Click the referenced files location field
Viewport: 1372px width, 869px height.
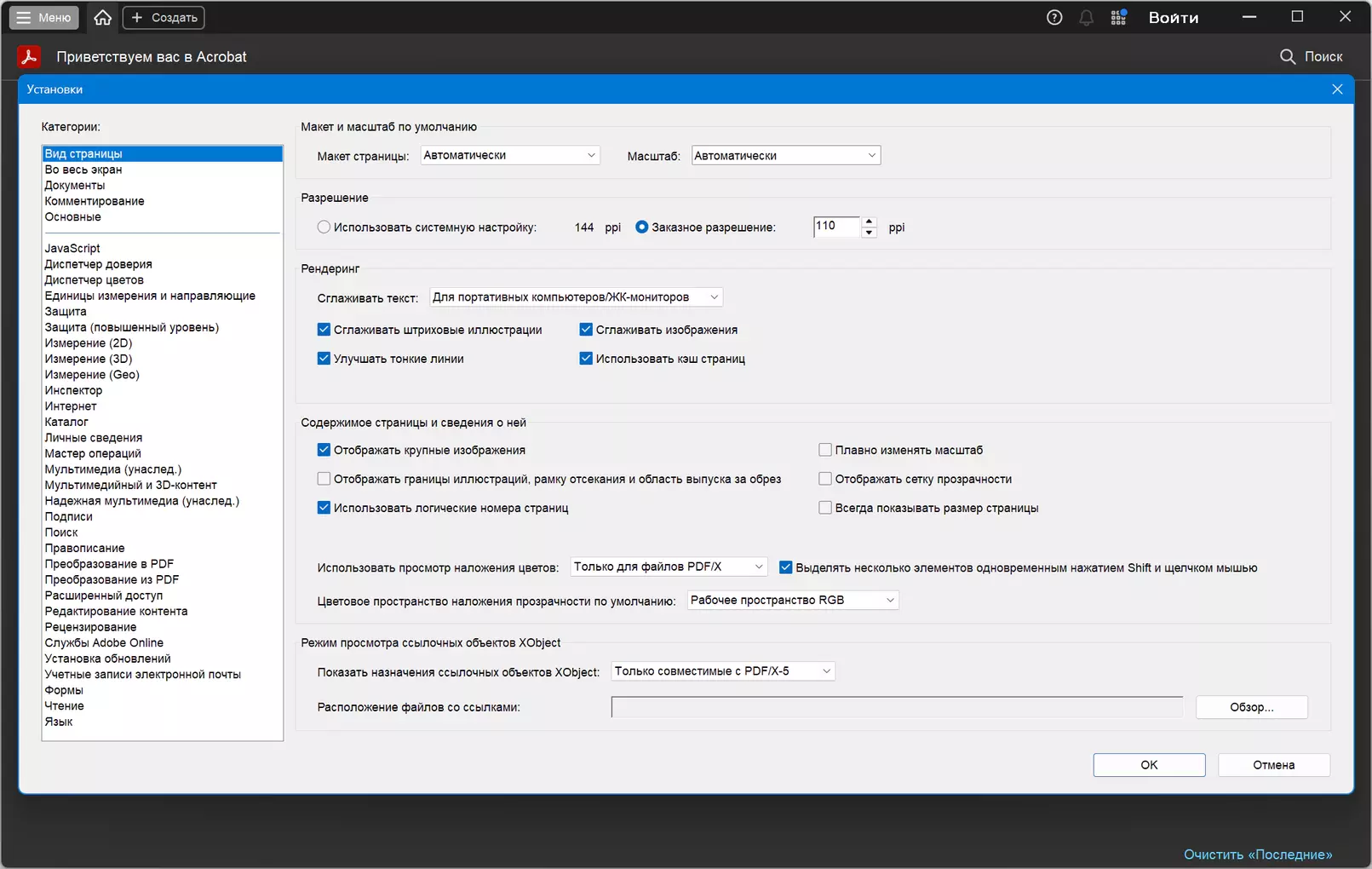tap(897, 707)
